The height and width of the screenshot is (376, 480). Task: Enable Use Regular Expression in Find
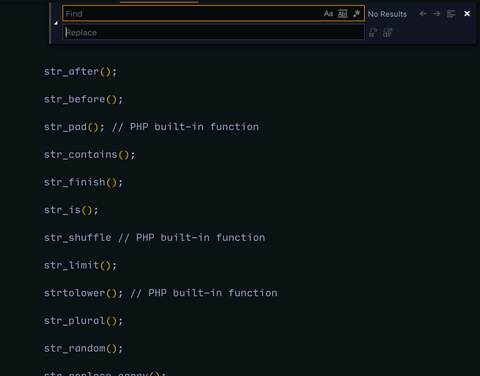pyautogui.click(x=356, y=14)
